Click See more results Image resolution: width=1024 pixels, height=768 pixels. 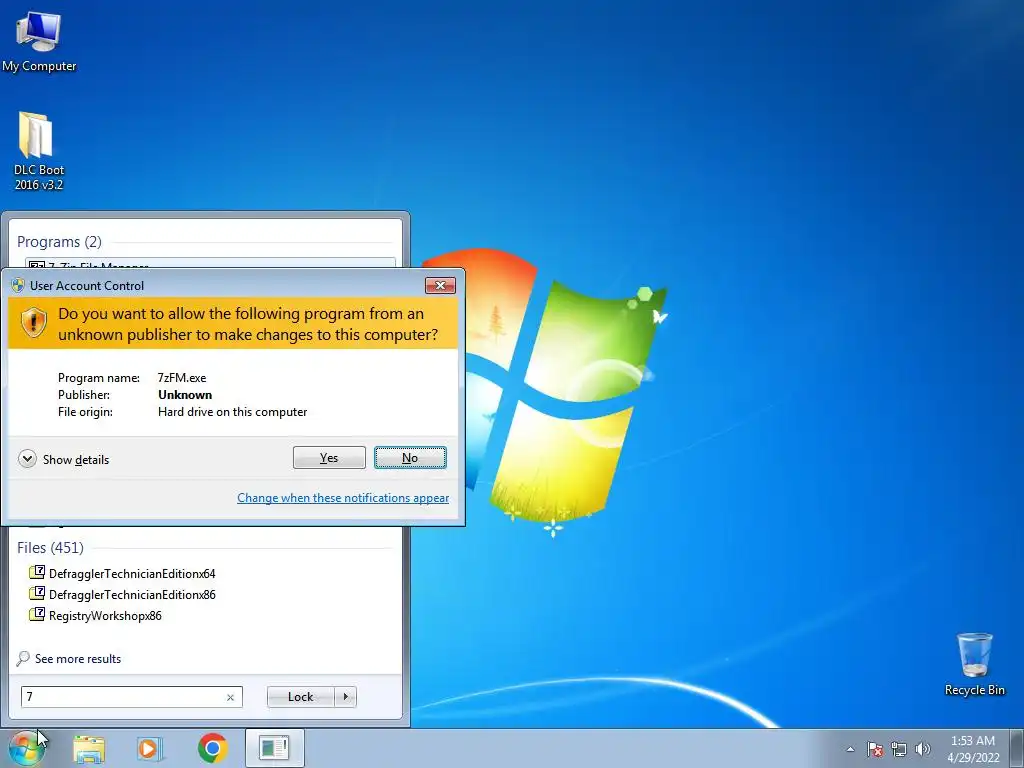click(x=69, y=658)
